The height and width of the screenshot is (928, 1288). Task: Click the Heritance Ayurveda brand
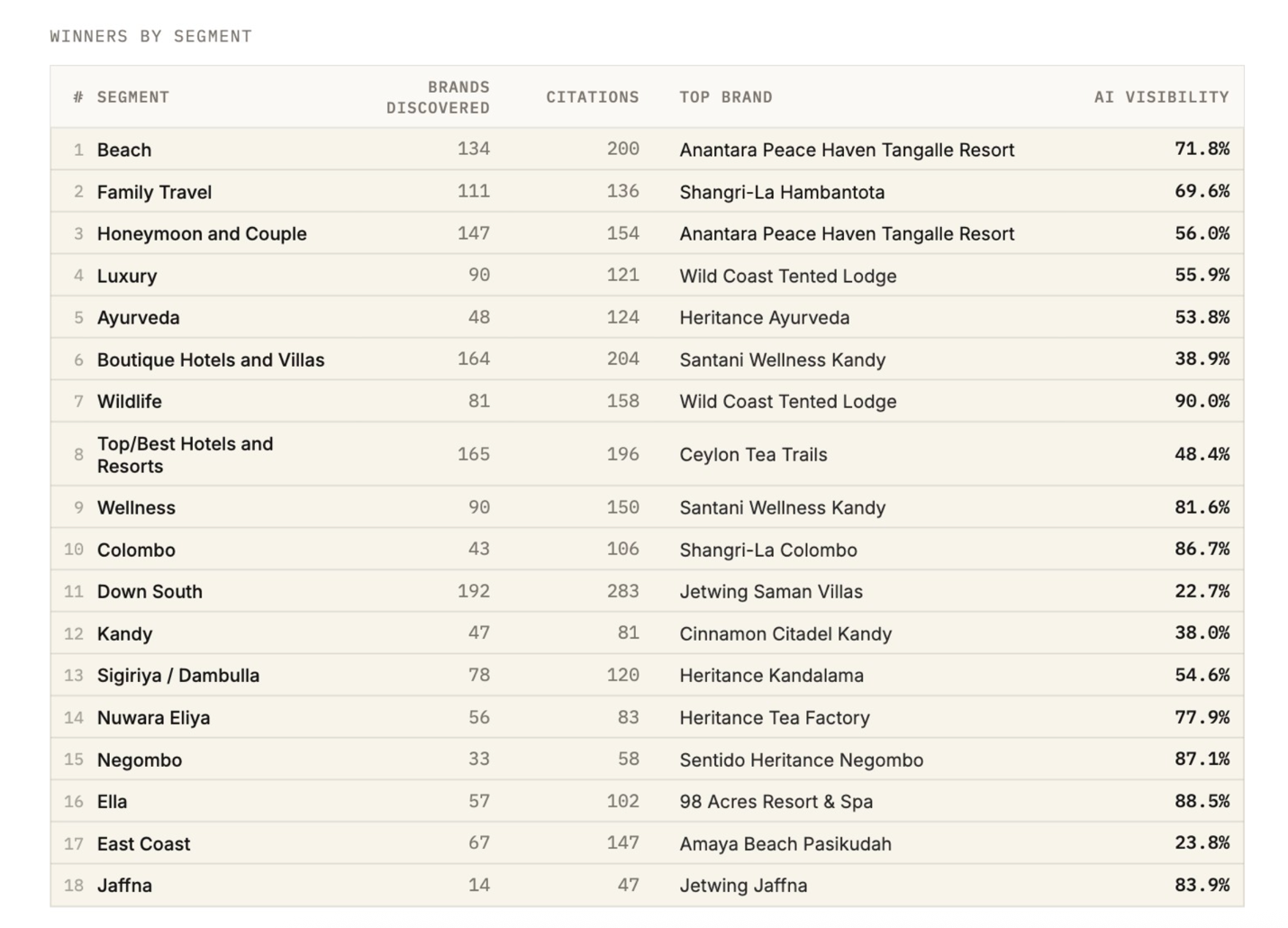(765, 317)
